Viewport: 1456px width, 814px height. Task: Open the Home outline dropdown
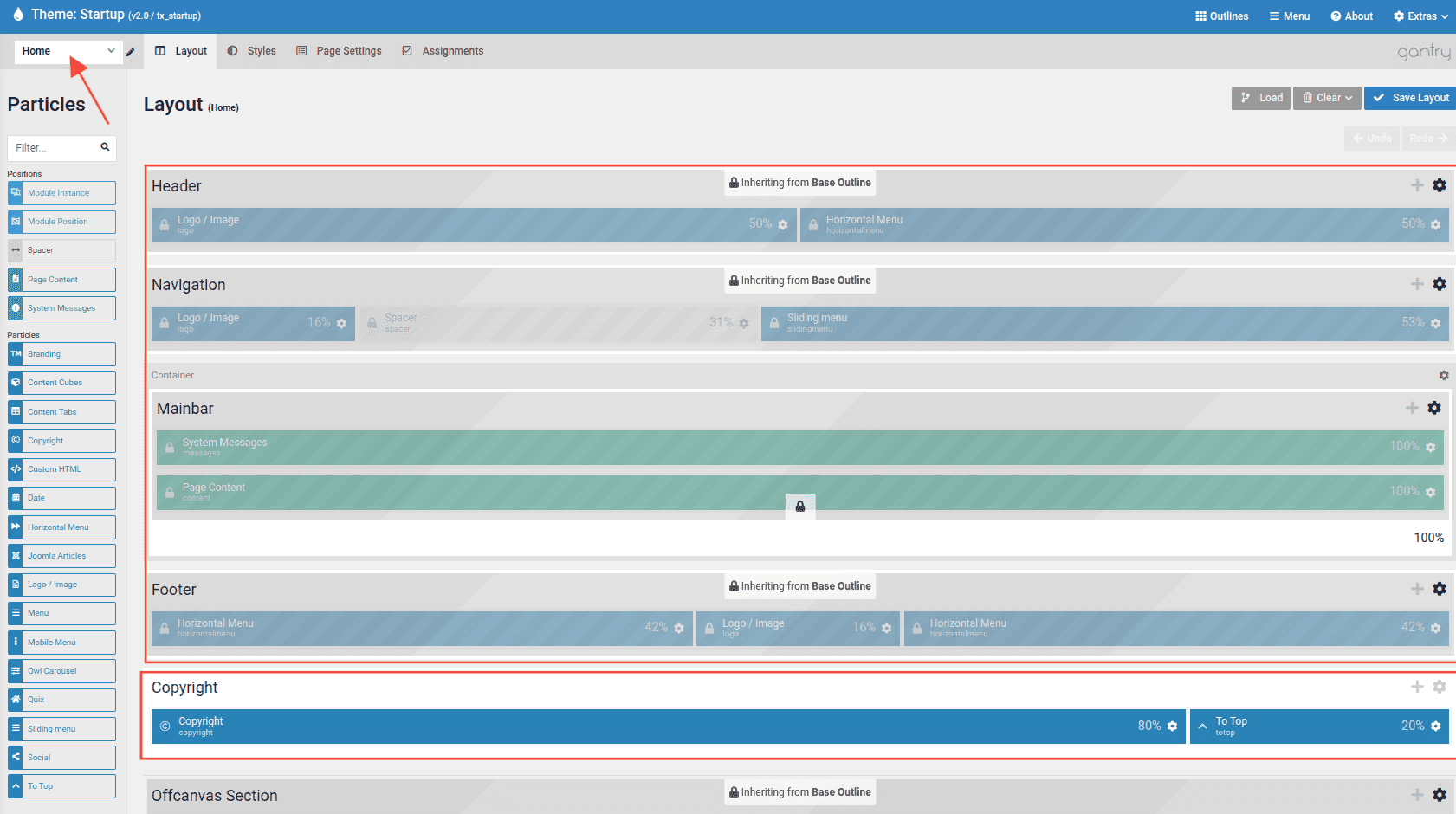coord(68,51)
